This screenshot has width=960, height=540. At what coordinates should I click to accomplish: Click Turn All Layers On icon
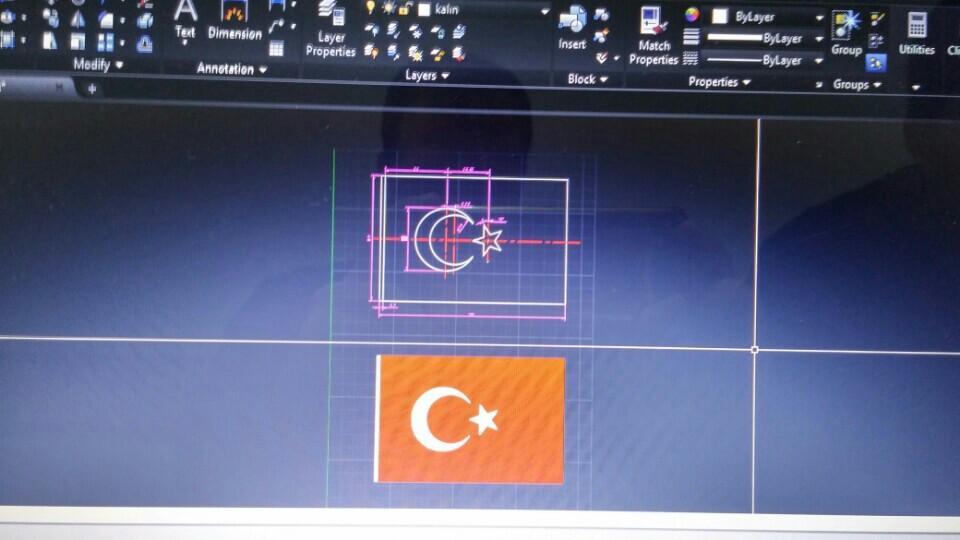(371, 51)
